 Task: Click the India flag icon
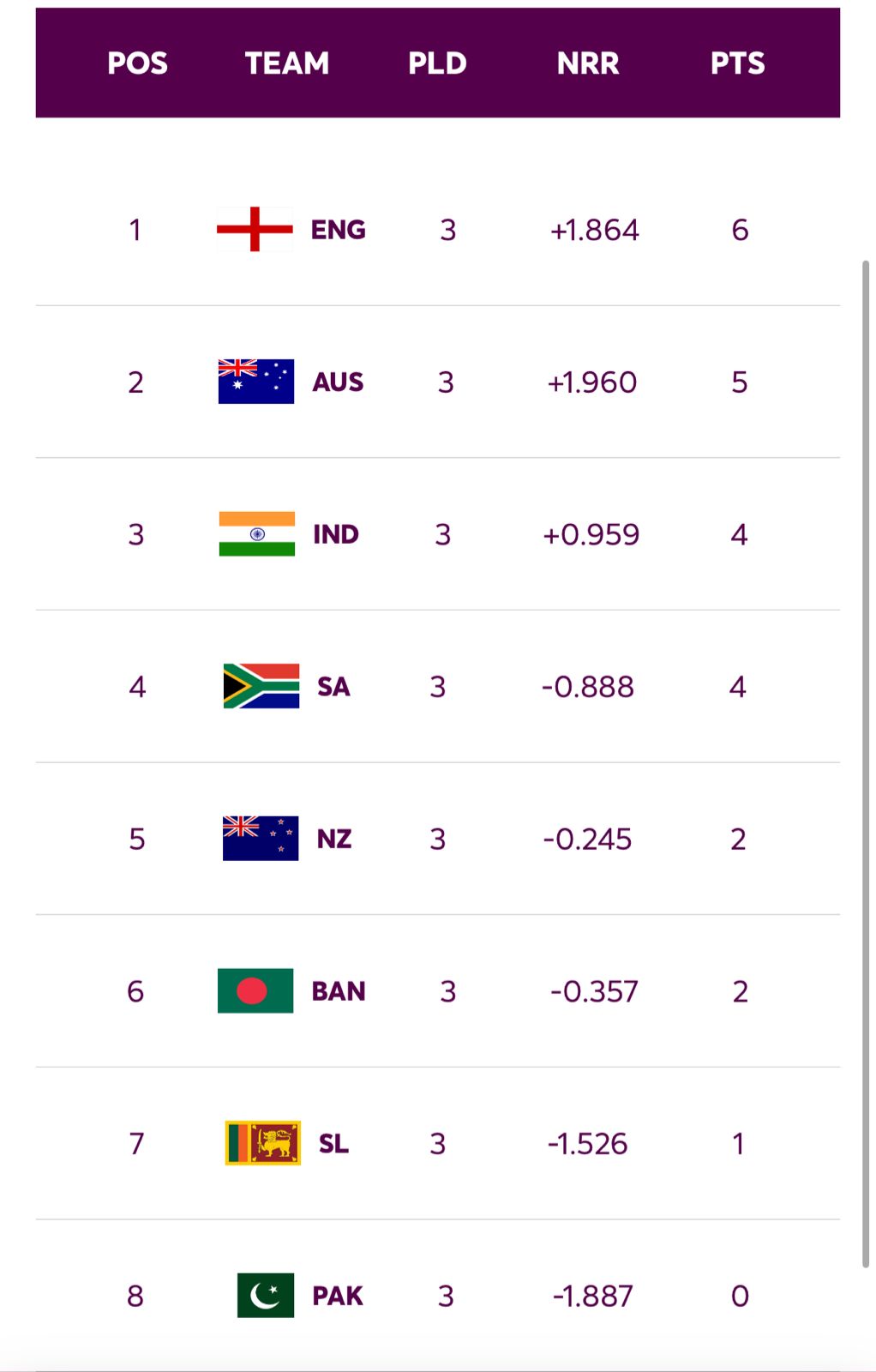tap(256, 534)
